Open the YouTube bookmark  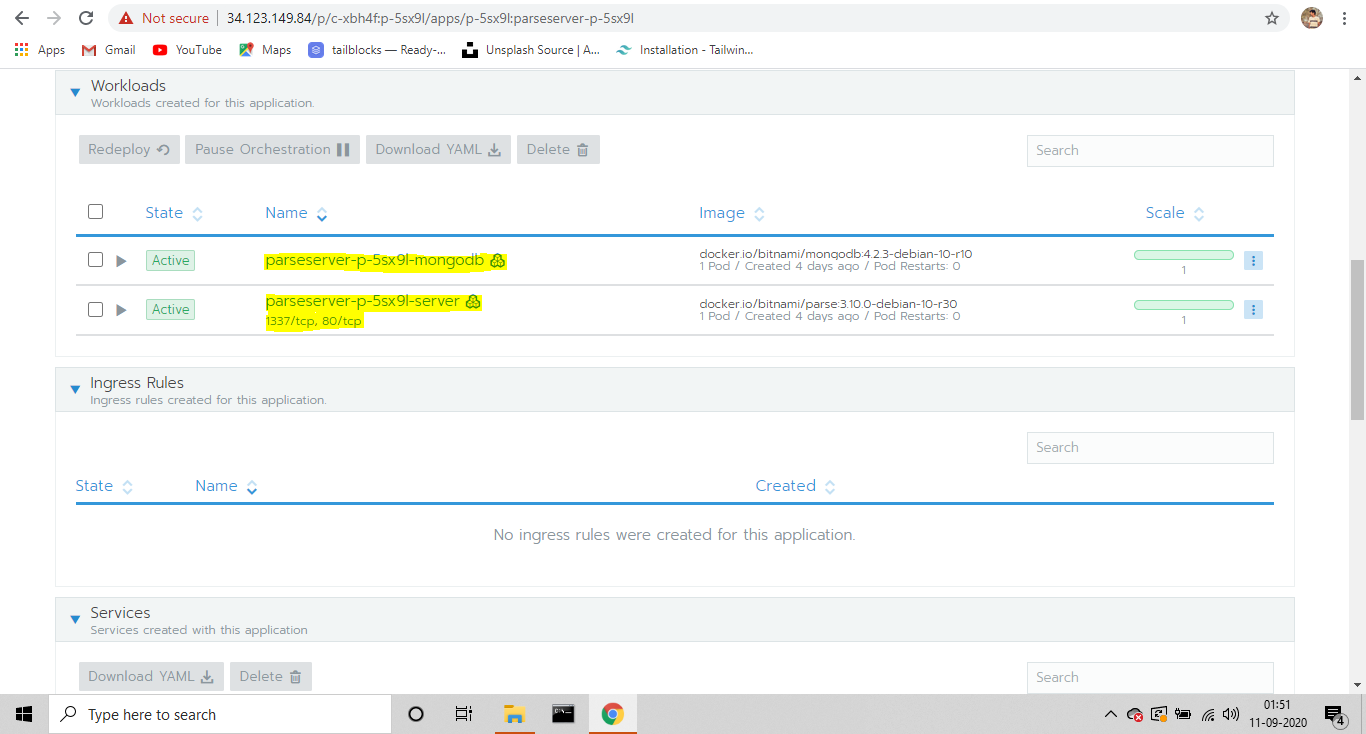pos(187,50)
